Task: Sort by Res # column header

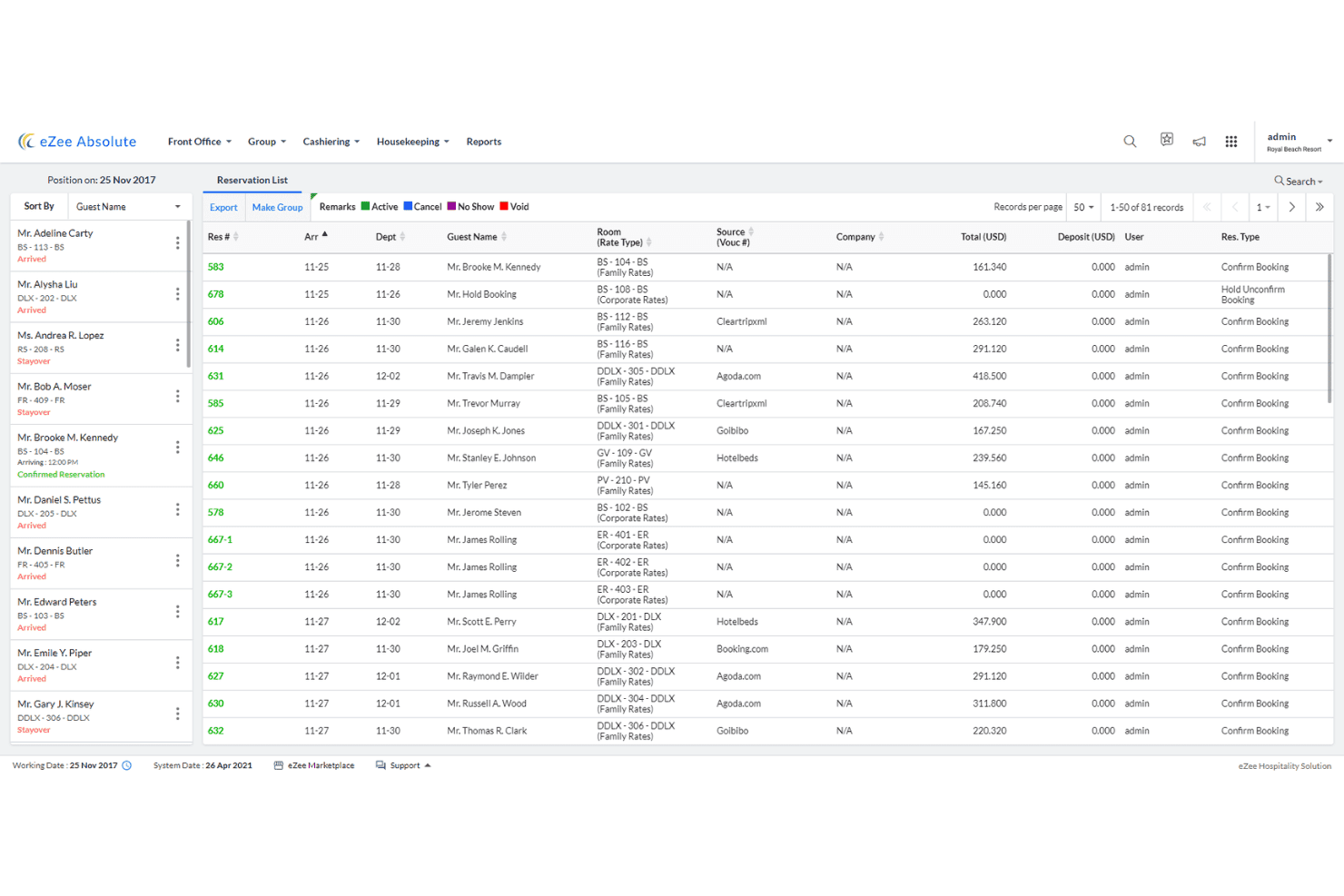Action: tap(222, 236)
